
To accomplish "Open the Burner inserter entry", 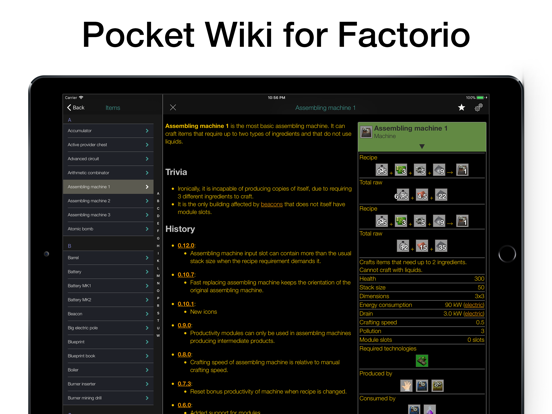I will pos(108,384).
